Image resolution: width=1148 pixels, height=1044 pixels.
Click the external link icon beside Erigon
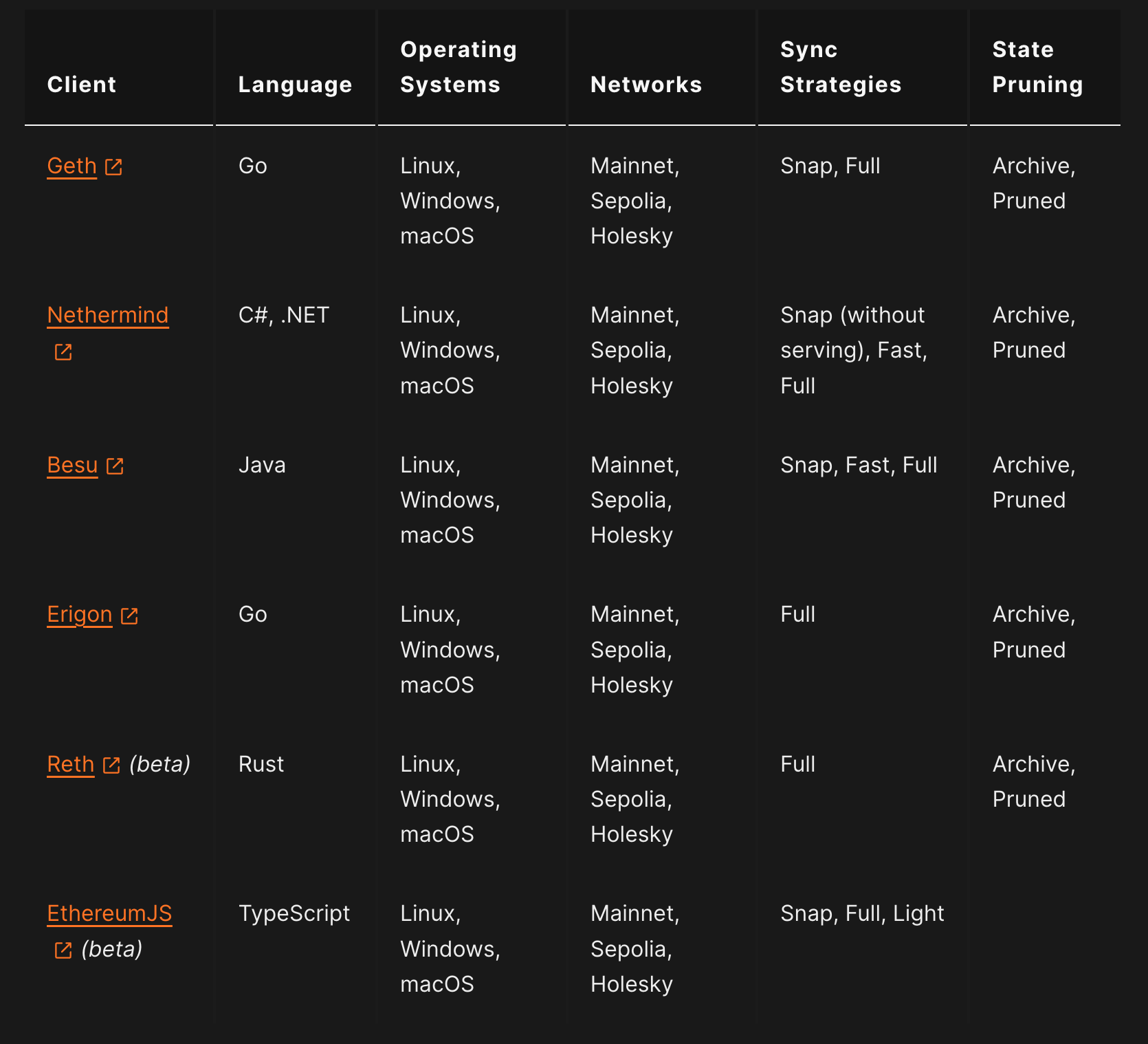pyautogui.click(x=129, y=616)
